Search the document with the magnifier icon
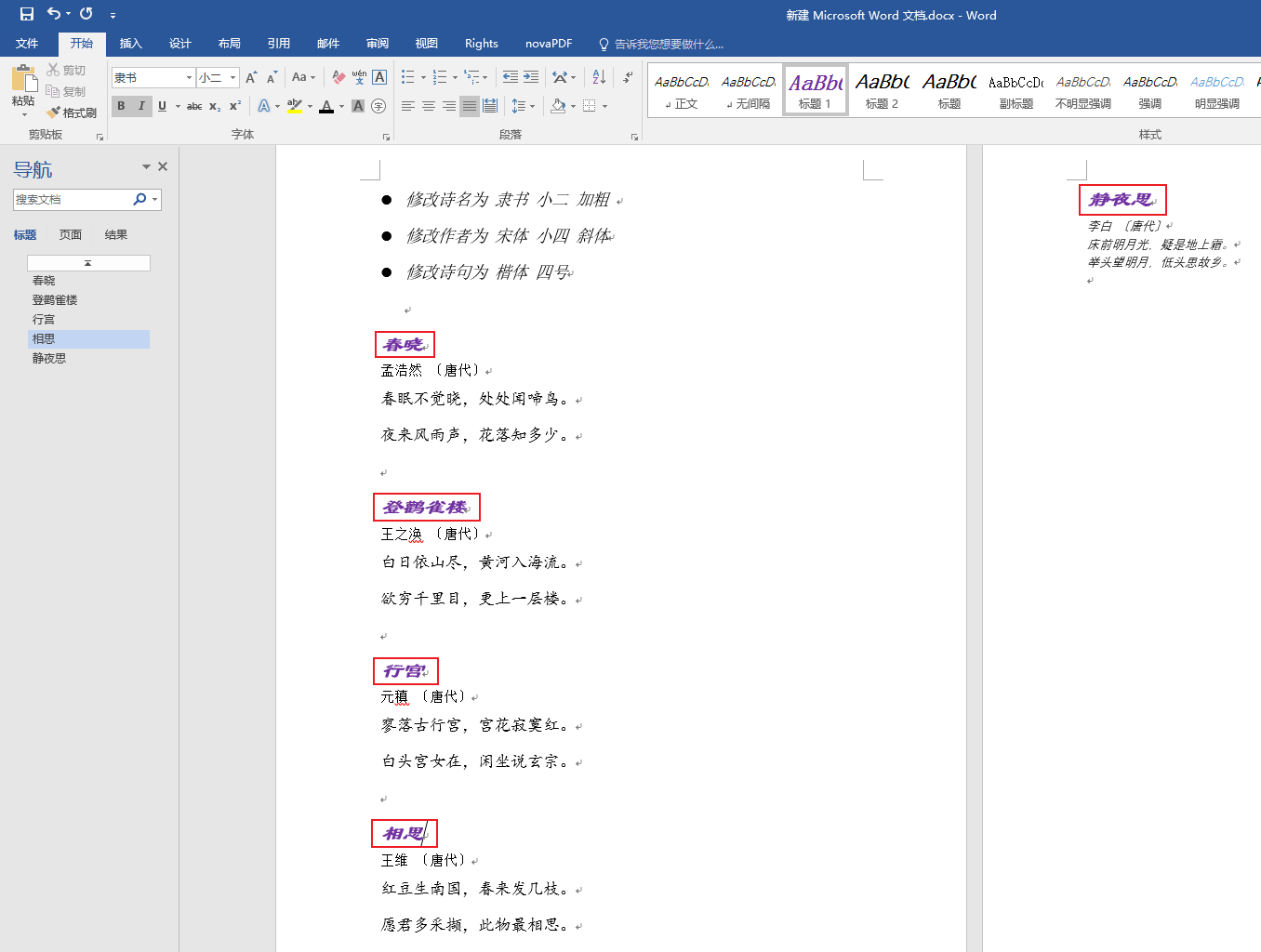The width and height of the screenshot is (1261, 952). tap(139, 199)
